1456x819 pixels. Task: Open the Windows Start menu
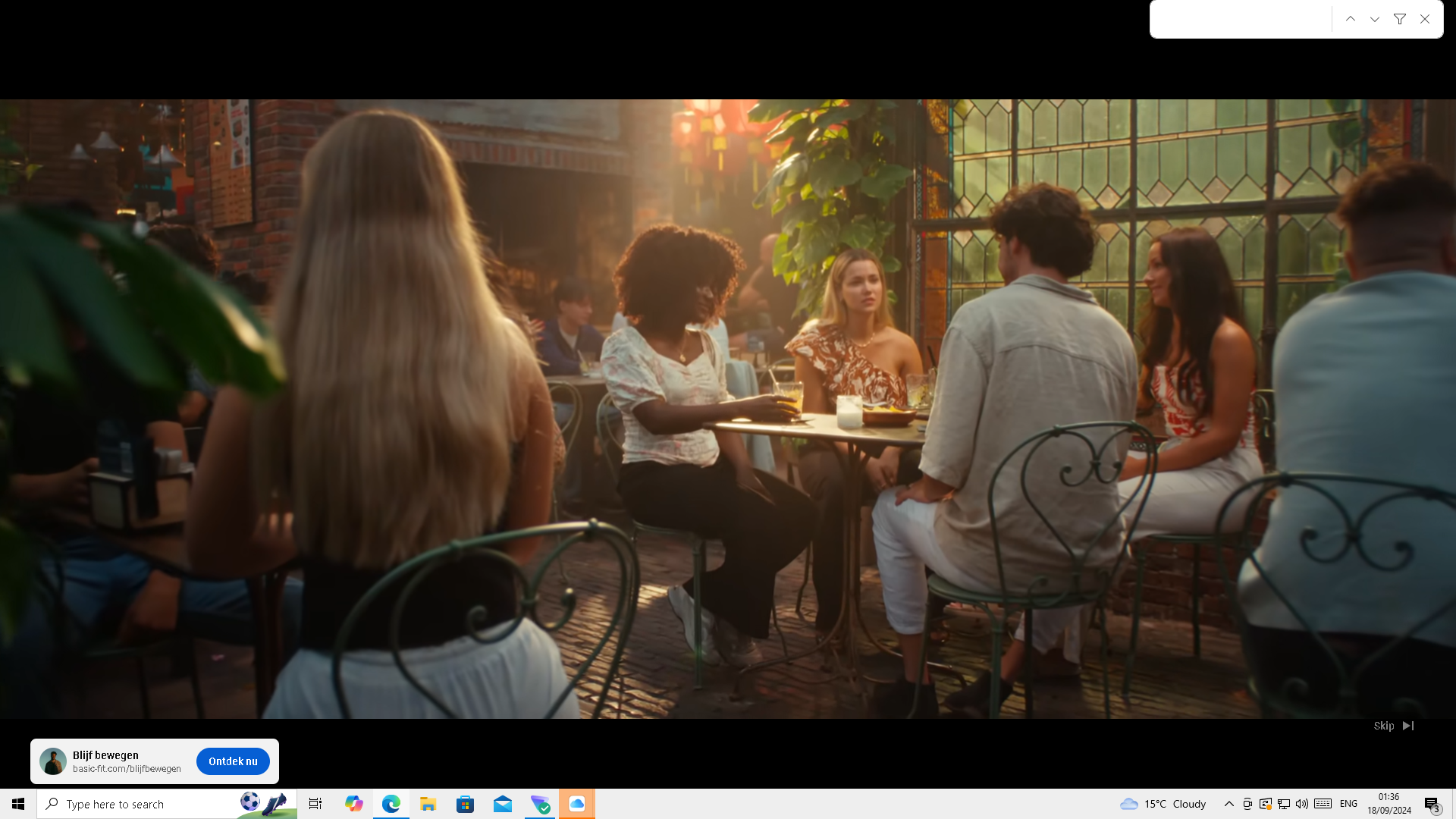[18, 804]
